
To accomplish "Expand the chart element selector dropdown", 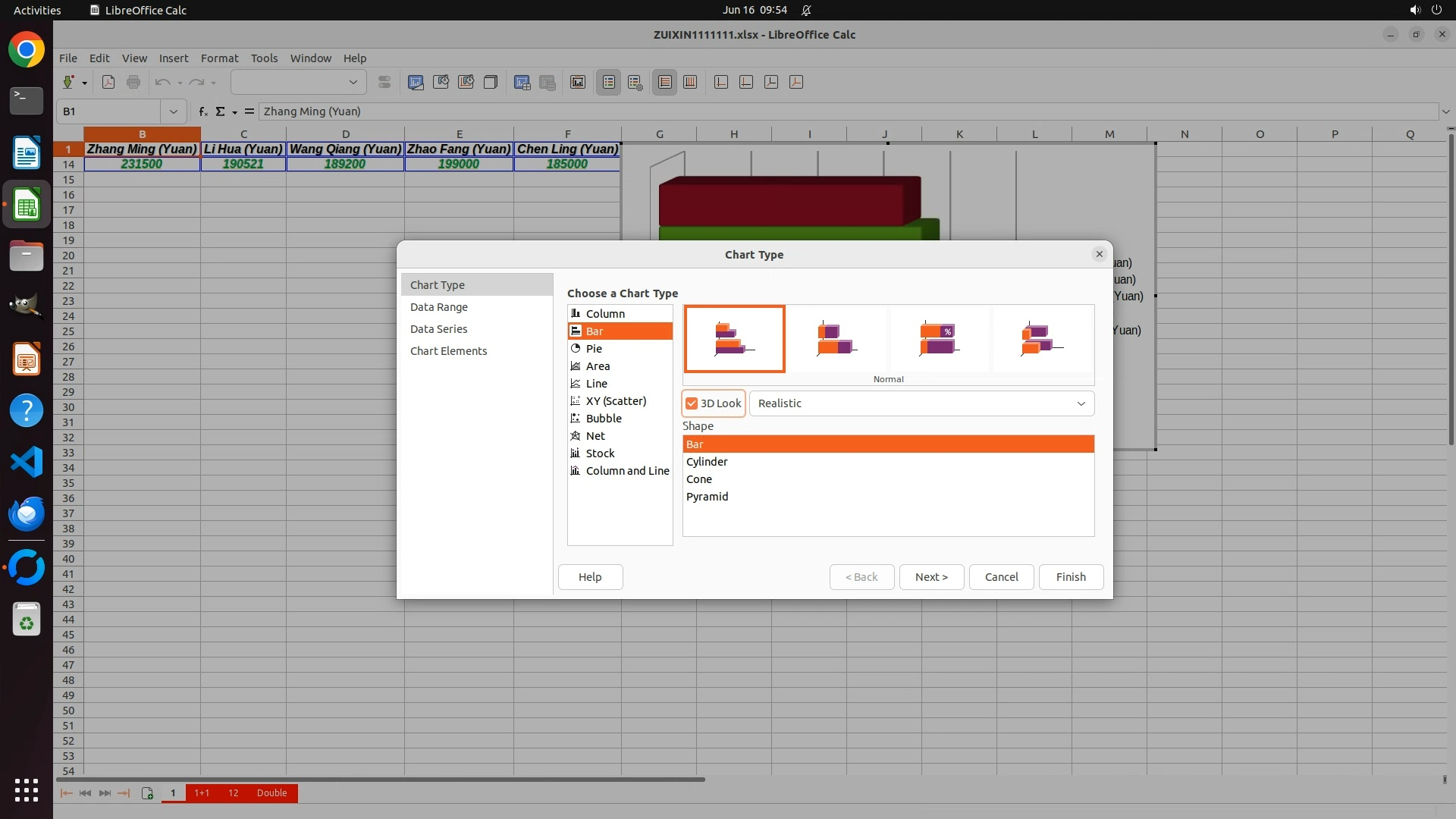I will tap(353, 83).
